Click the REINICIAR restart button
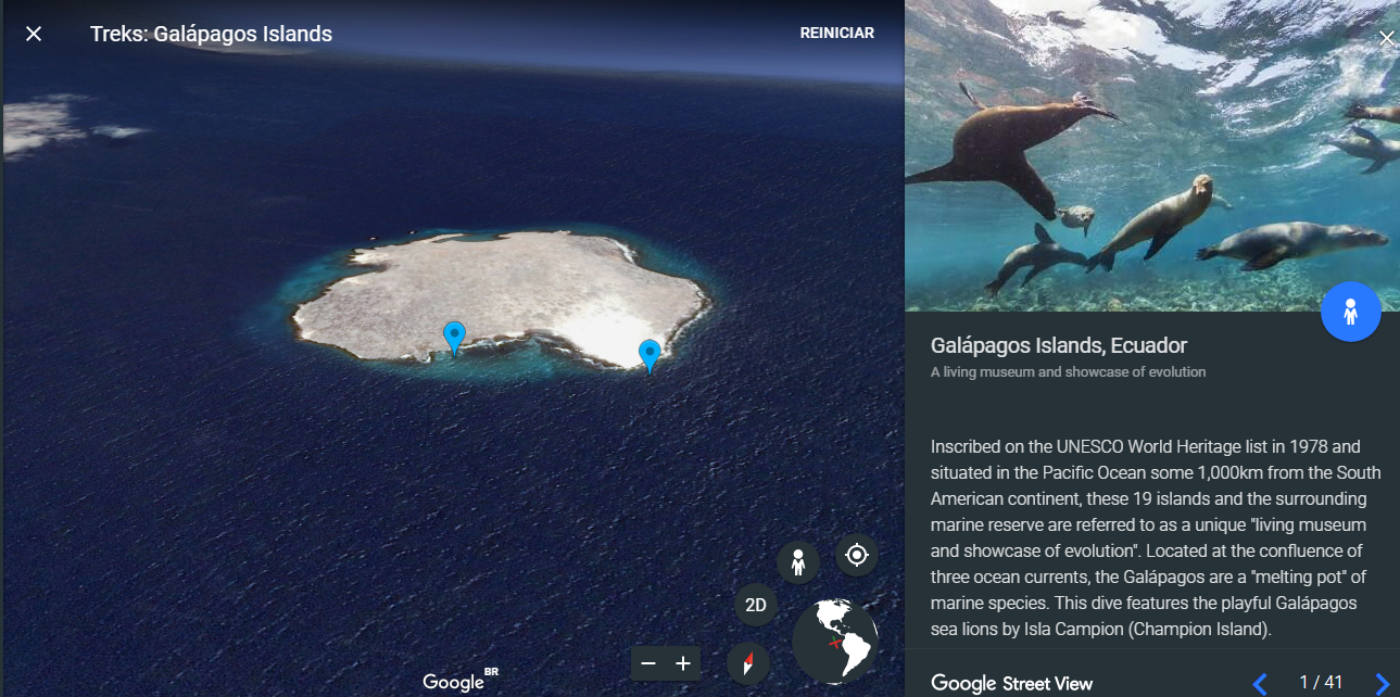This screenshot has width=1400, height=697. click(x=837, y=33)
